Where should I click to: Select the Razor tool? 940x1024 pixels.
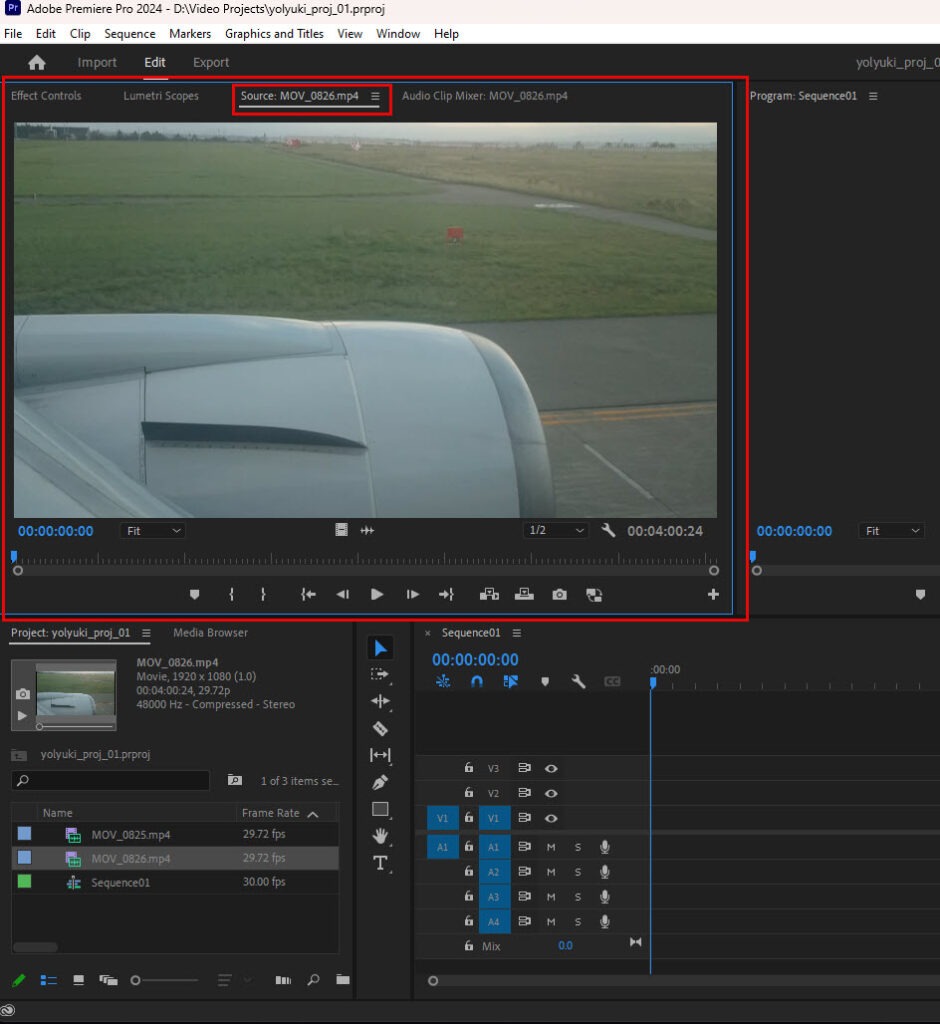tap(380, 728)
